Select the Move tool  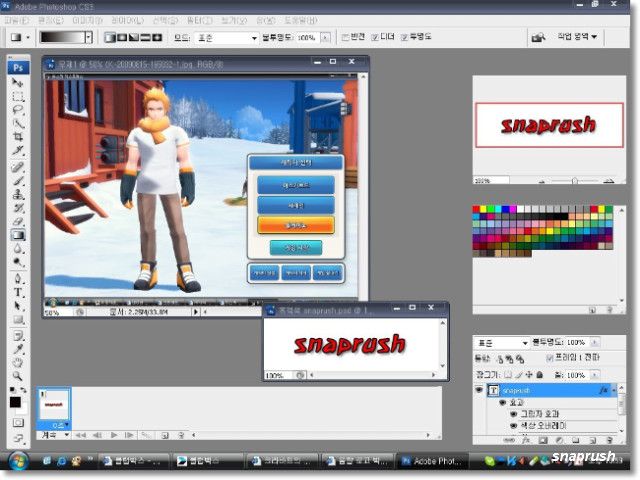(x=18, y=83)
